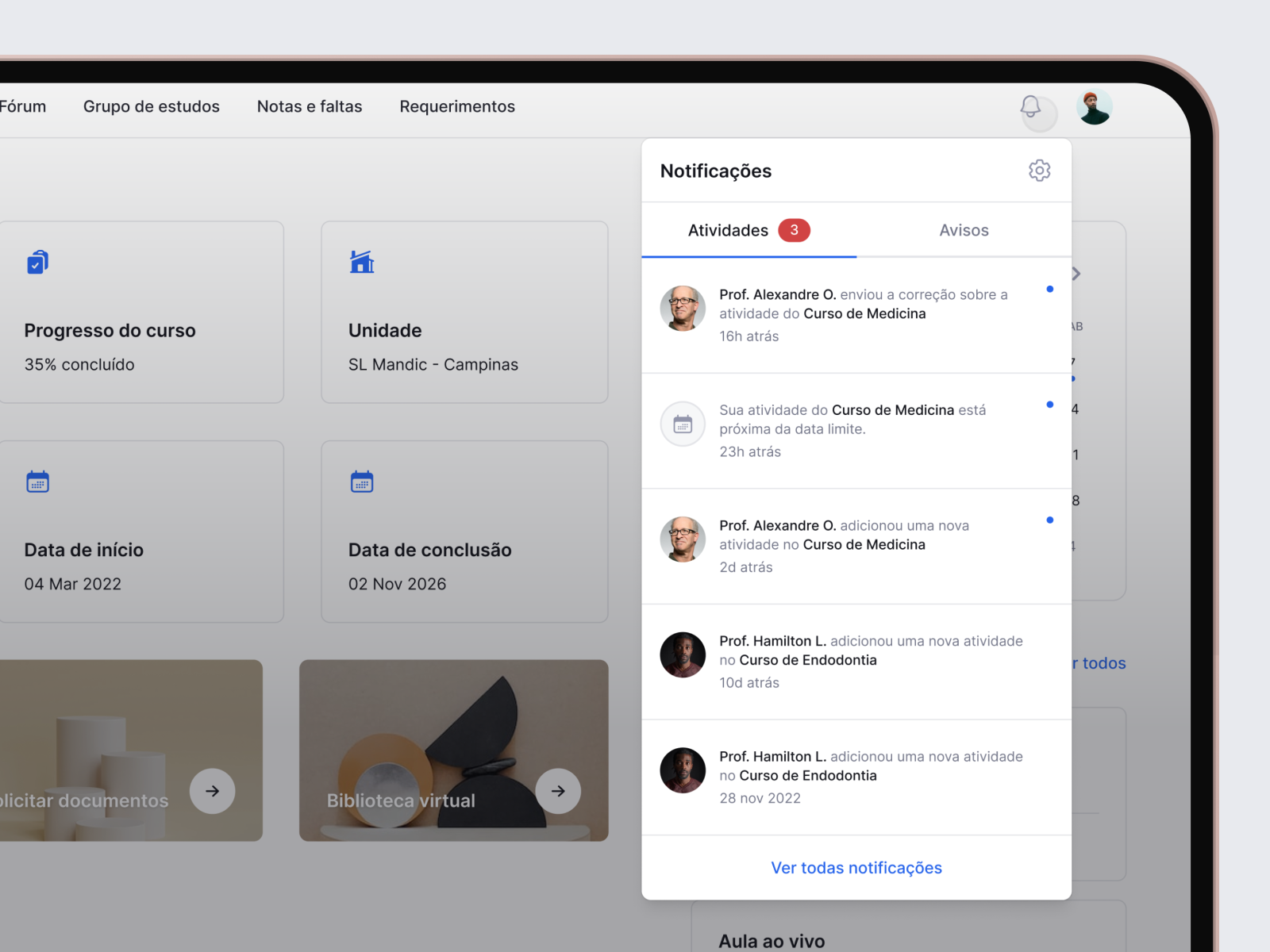This screenshot has height=952, width=1270.
Task: Open the Data de início card
Action: tap(141, 532)
